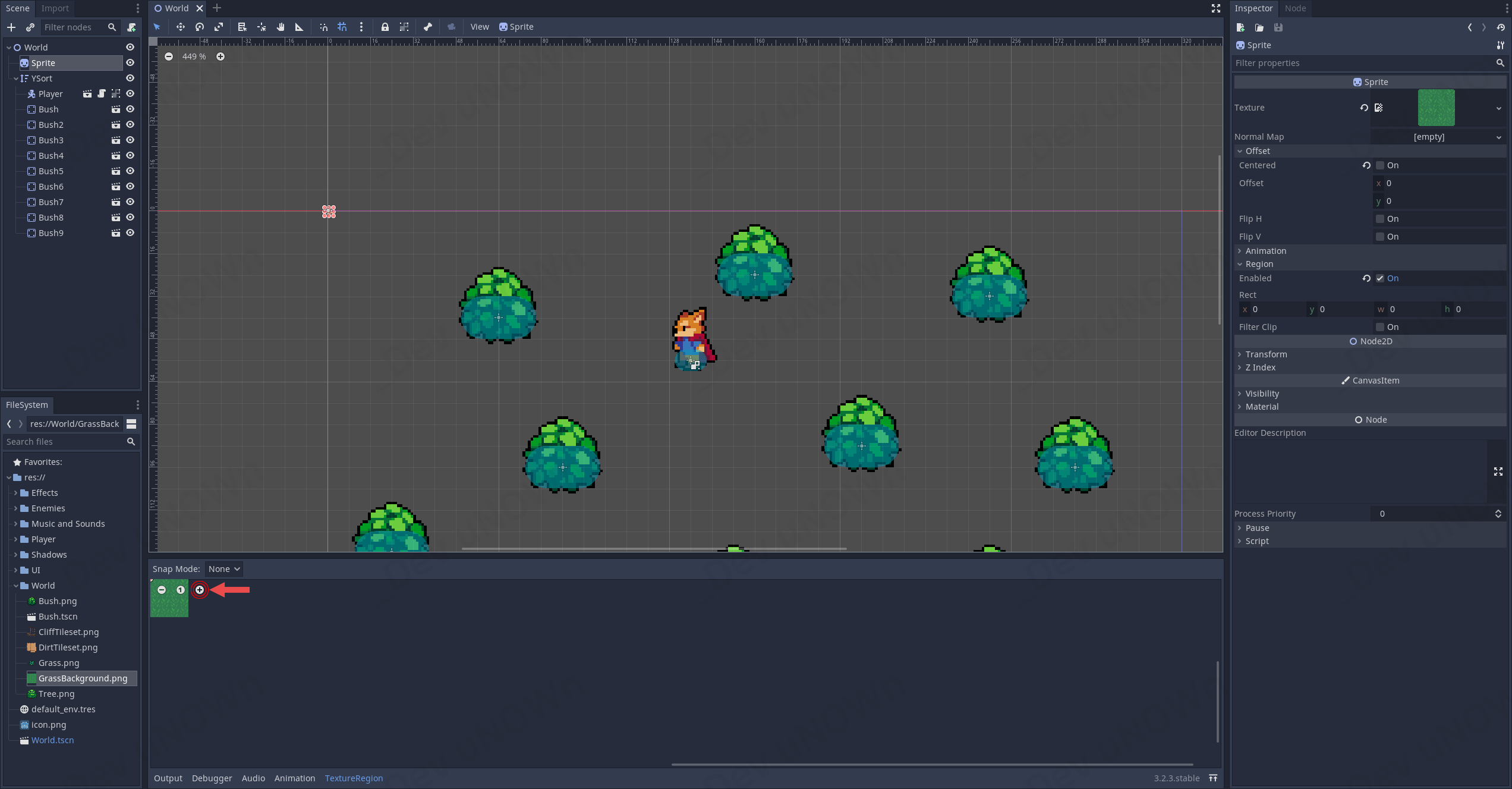Hide the Bush4 node visibility
The width and height of the screenshot is (1512, 789).
130,156
